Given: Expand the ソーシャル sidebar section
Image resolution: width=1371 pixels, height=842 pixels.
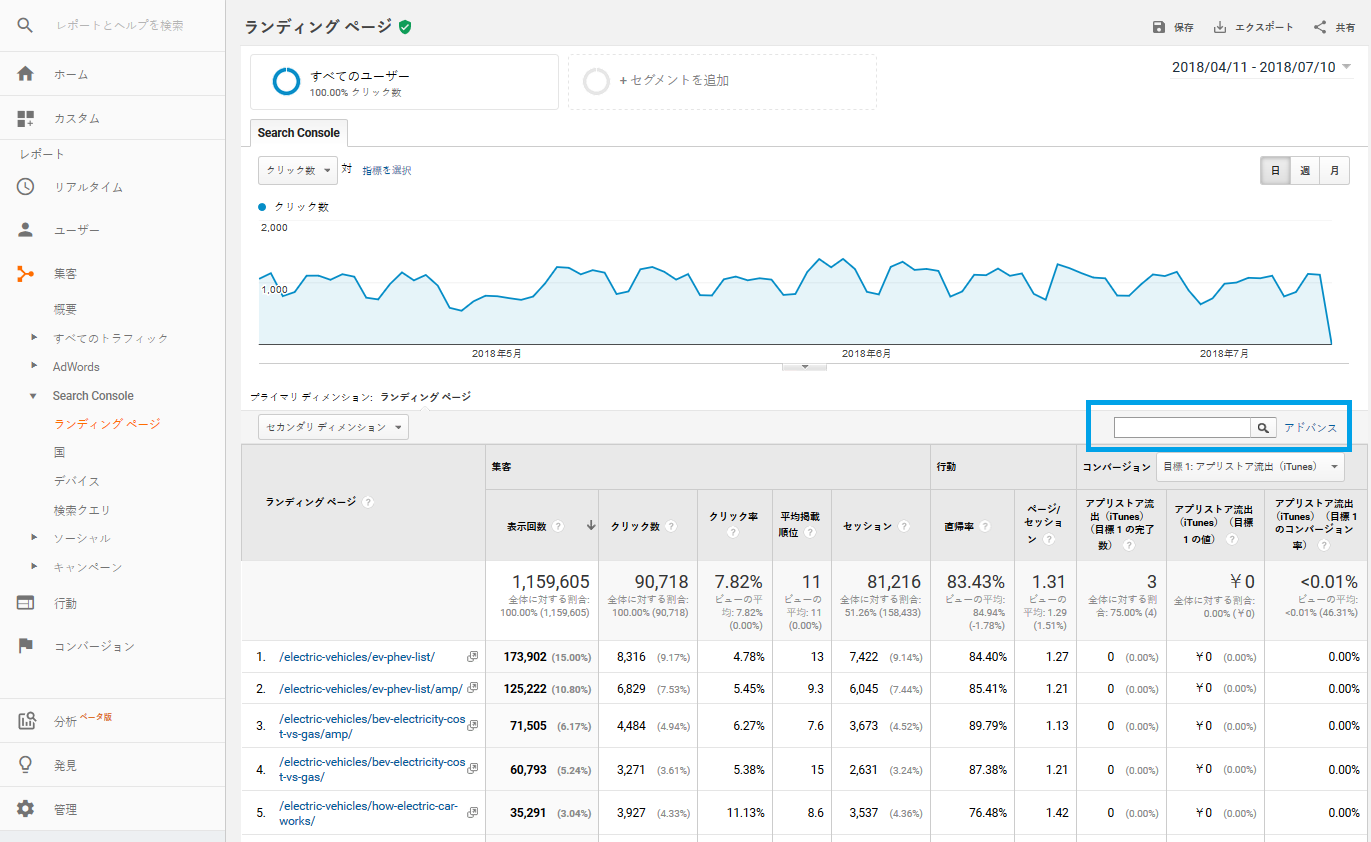Looking at the screenshot, I should pos(33,538).
